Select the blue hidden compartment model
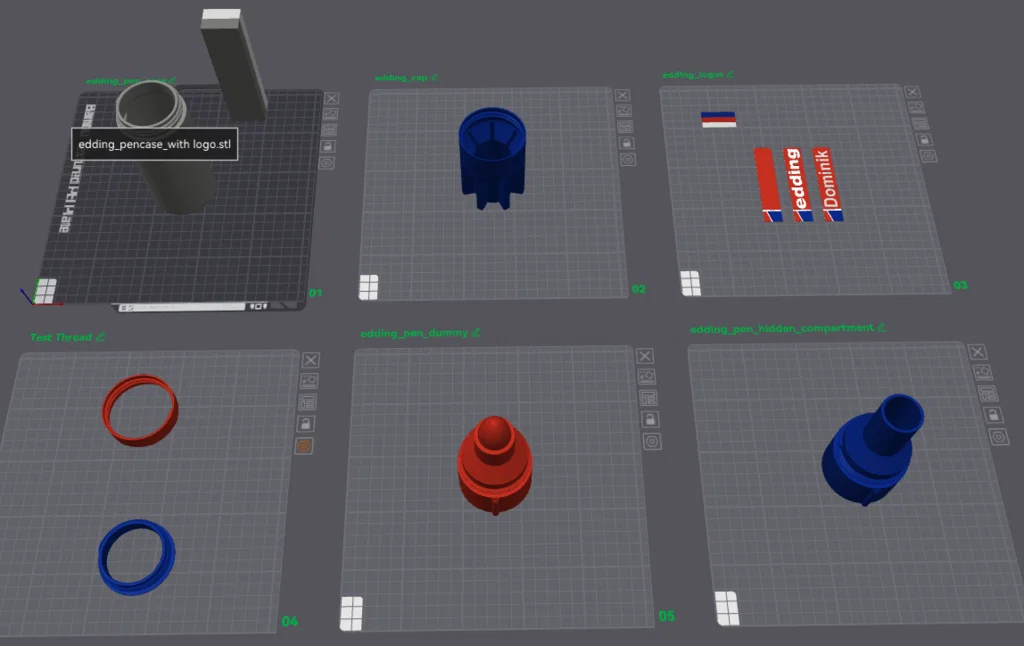 (872, 449)
